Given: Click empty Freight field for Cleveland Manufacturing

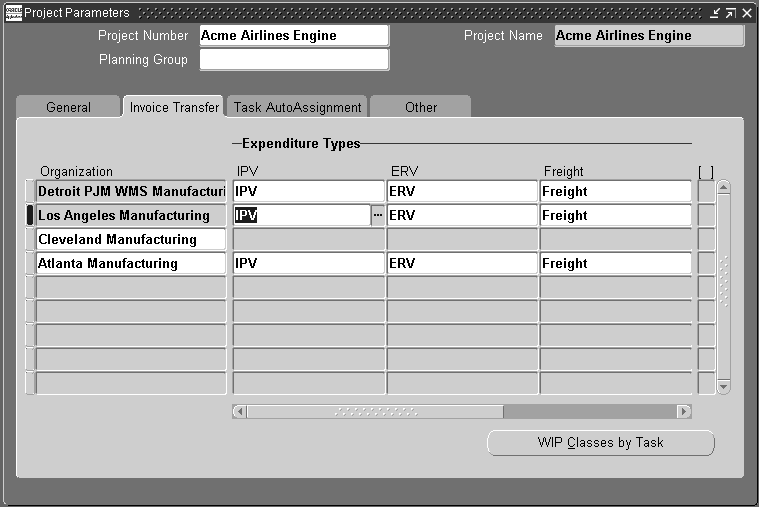Looking at the screenshot, I should click(616, 239).
